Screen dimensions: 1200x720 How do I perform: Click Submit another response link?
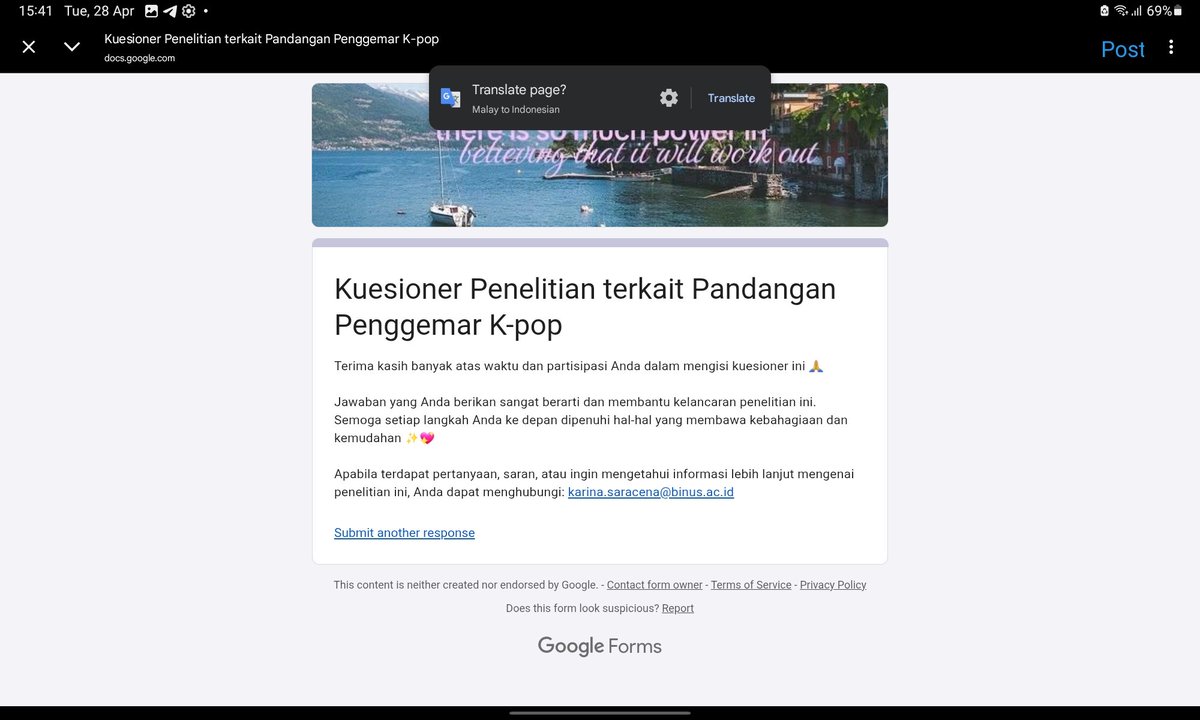coord(404,533)
